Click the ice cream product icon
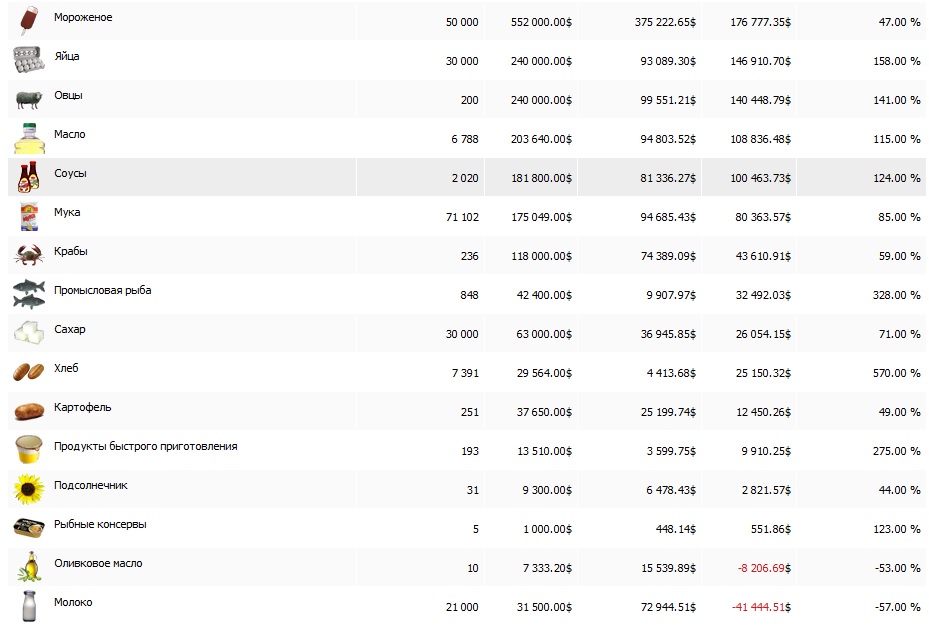The width and height of the screenshot is (929, 629). 29,19
